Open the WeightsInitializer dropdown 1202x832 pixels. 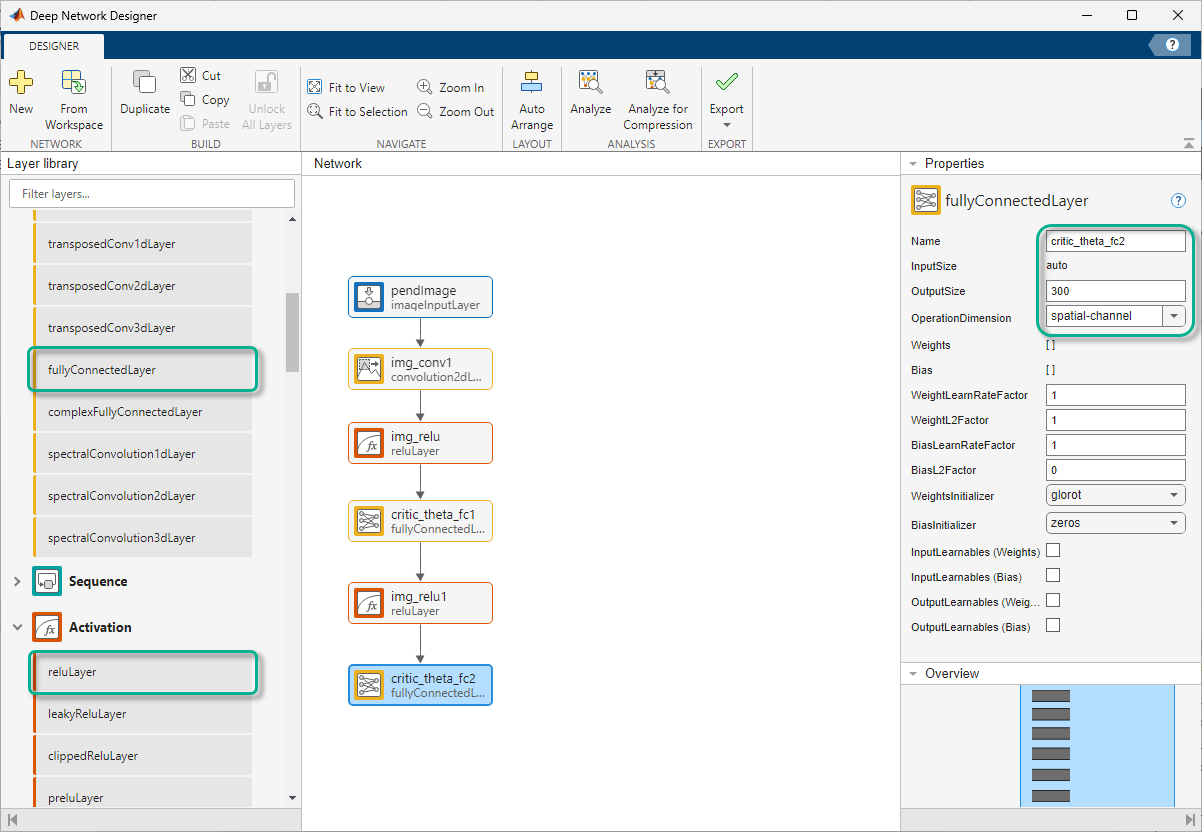pos(1116,495)
